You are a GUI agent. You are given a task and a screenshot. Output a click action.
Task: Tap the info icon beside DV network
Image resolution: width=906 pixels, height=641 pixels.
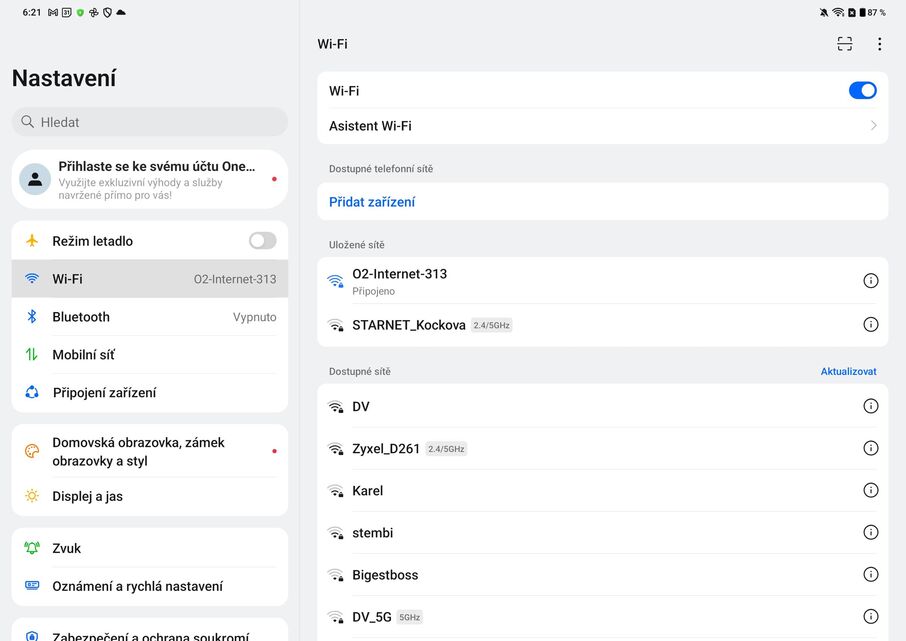tap(870, 406)
